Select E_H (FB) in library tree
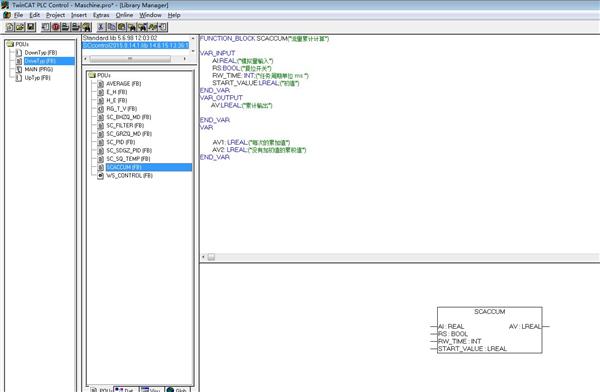This screenshot has width=600, height=392. (x=117, y=92)
